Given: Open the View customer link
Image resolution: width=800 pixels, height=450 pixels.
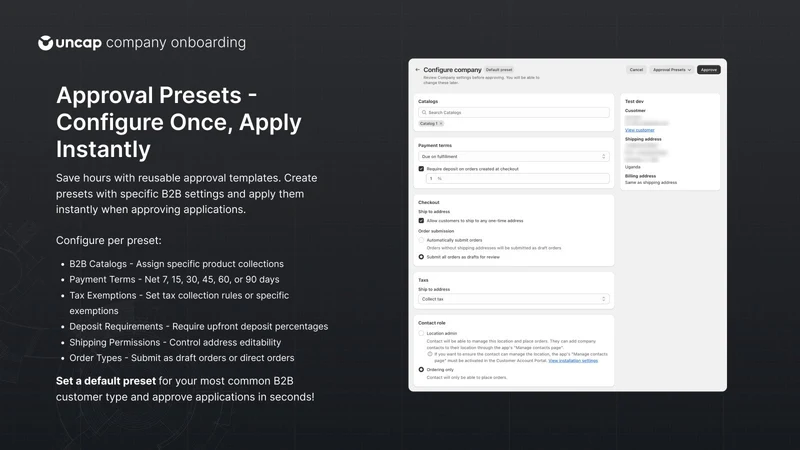Looking at the screenshot, I should tap(639, 130).
